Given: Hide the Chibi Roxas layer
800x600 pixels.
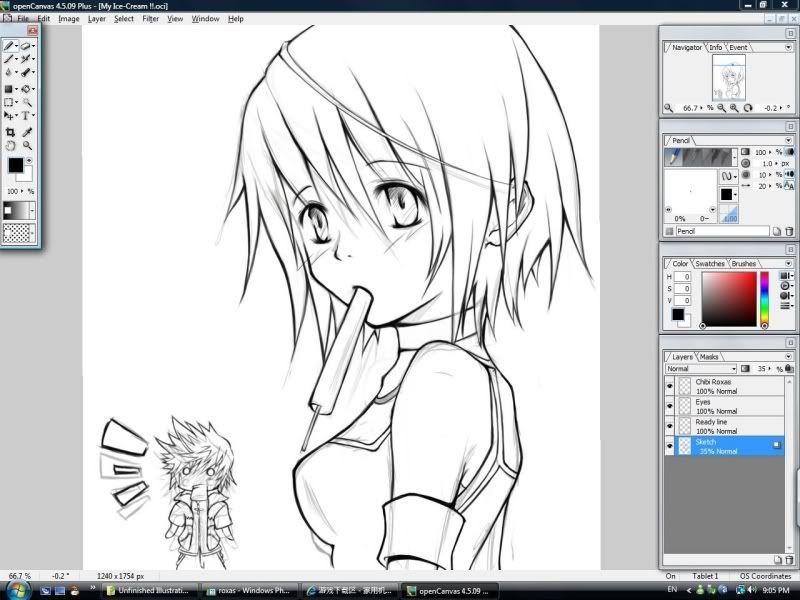Looking at the screenshot, I should click(669, 386).
